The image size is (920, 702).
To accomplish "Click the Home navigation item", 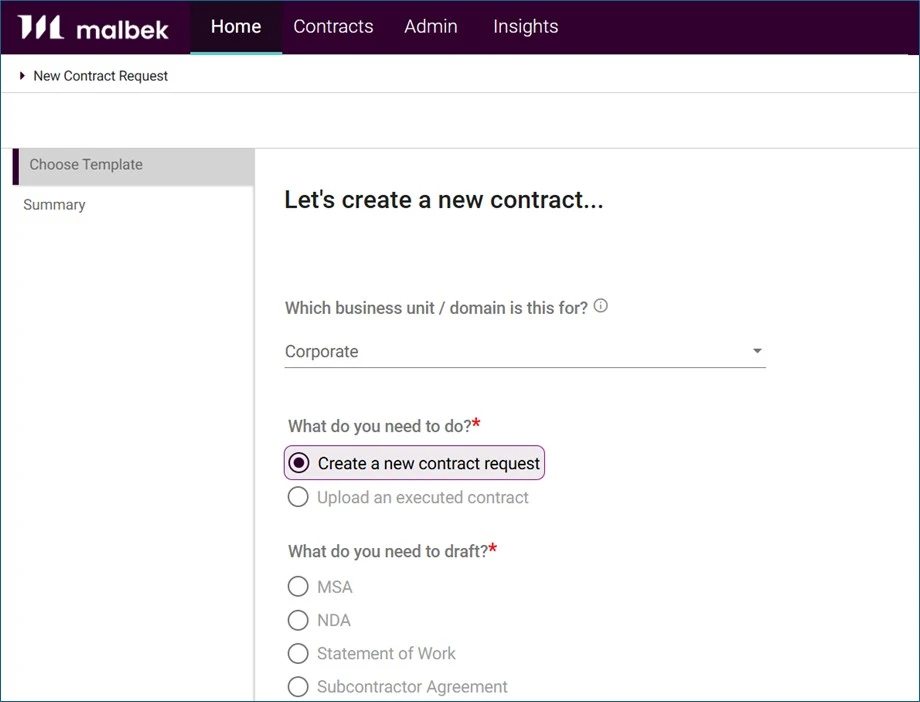I will tap(235, 27).
